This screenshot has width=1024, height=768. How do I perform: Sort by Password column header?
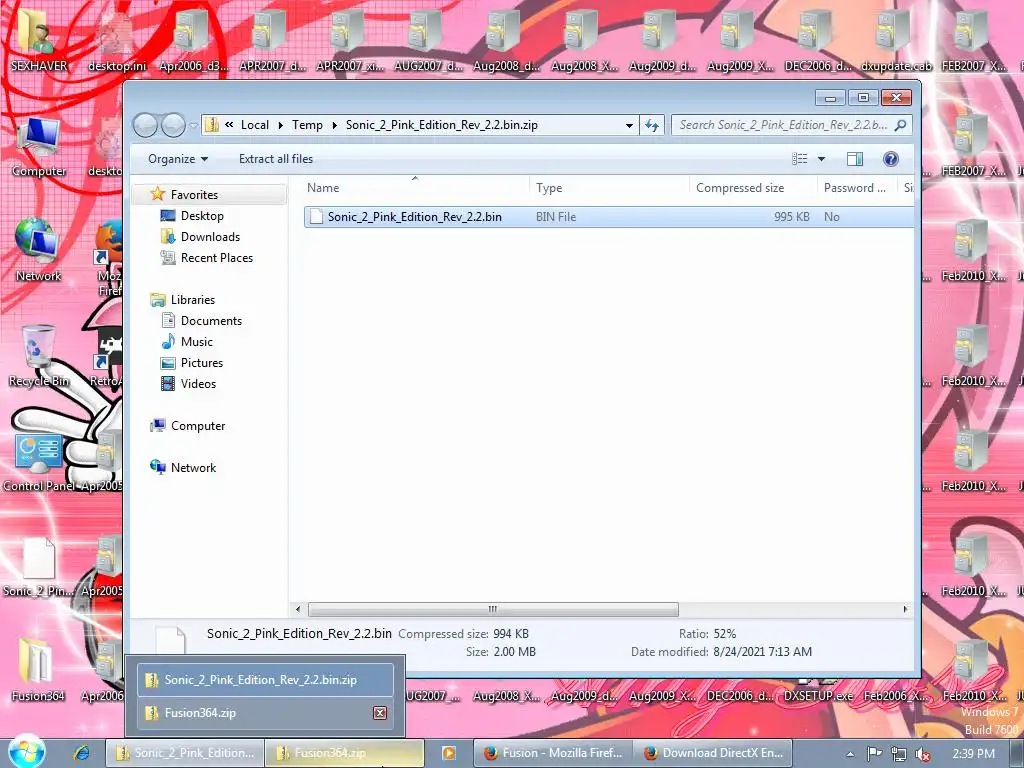coord(857,188)
